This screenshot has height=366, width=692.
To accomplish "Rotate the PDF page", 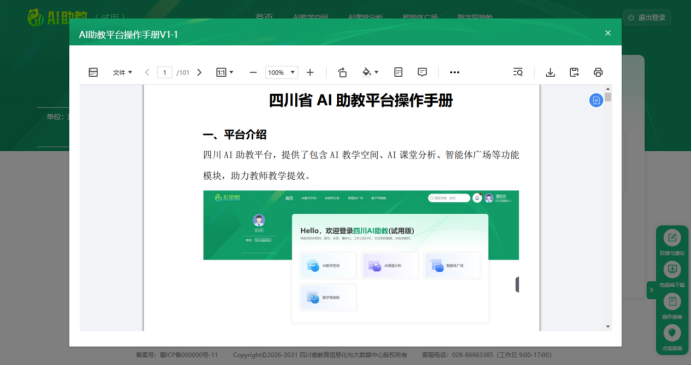I will 342,72.
